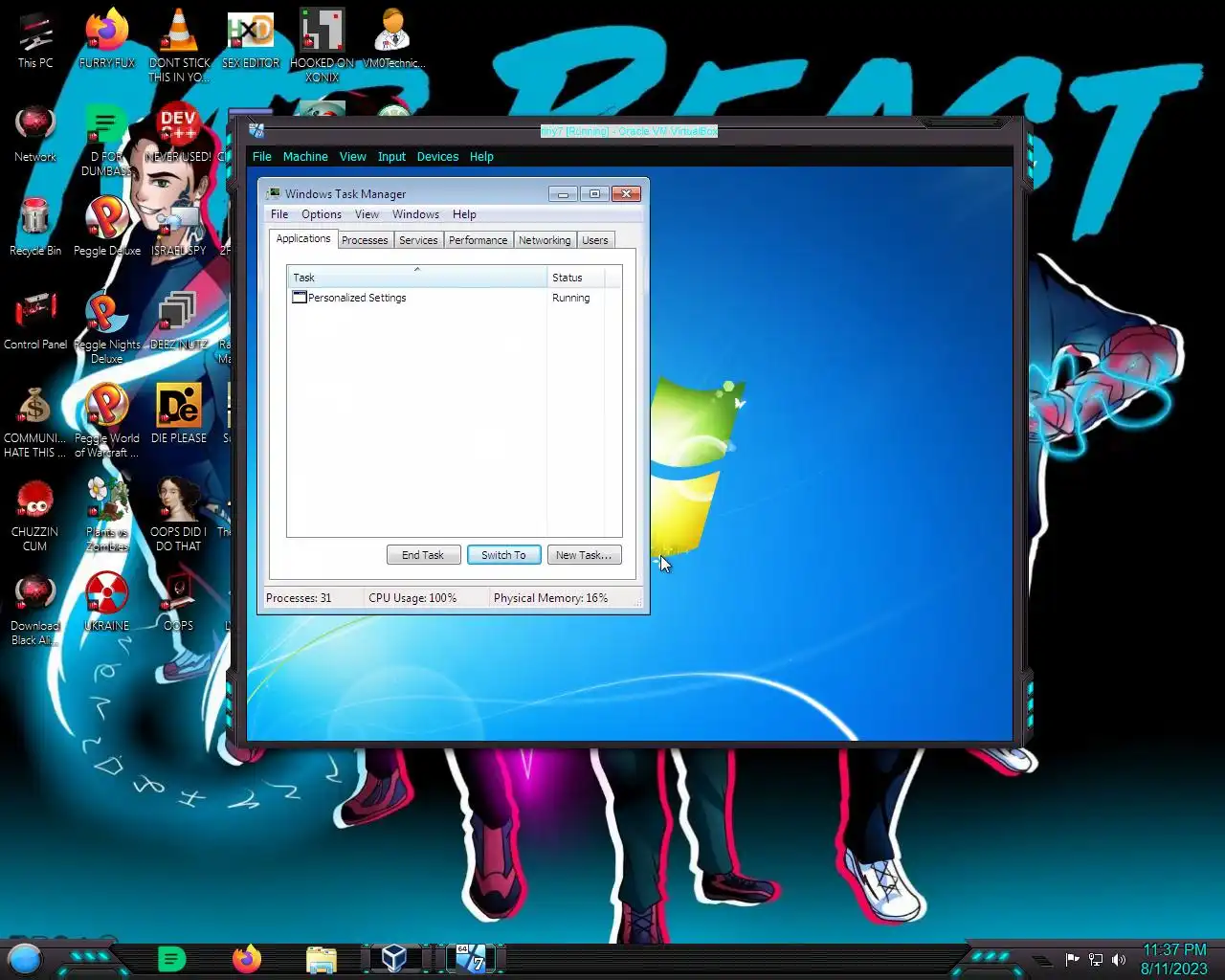The image size is (1225, 980).
Task: Open the OOPS DID I DO THAT shortcut
Action: pyautogui.click(x=179, y=516)
